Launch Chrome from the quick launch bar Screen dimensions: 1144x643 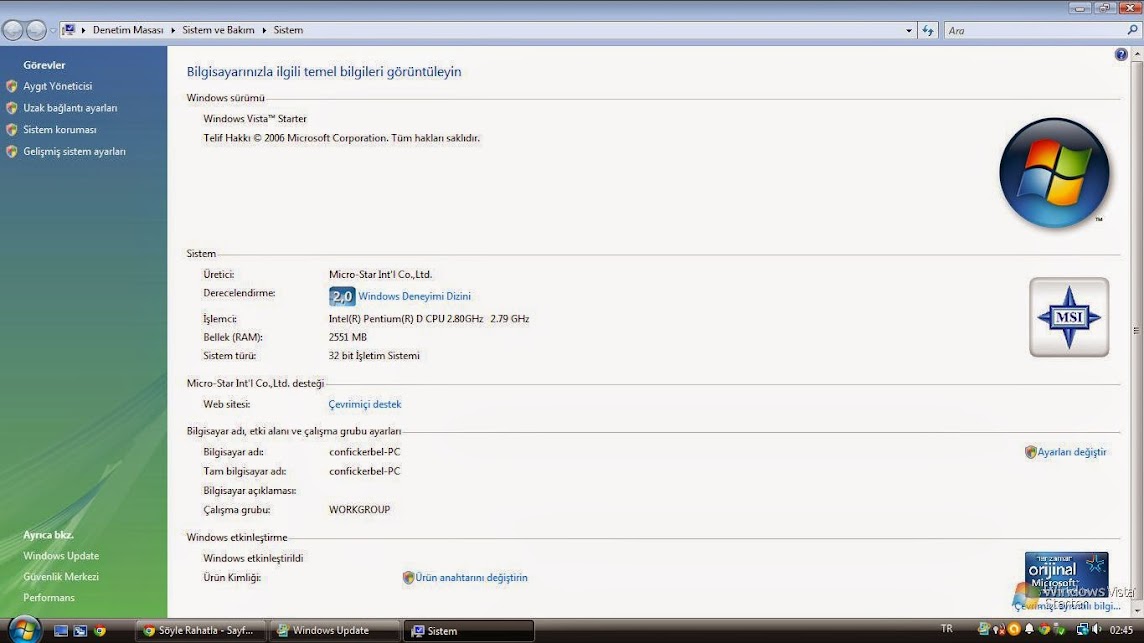click(x=100, y=631)
